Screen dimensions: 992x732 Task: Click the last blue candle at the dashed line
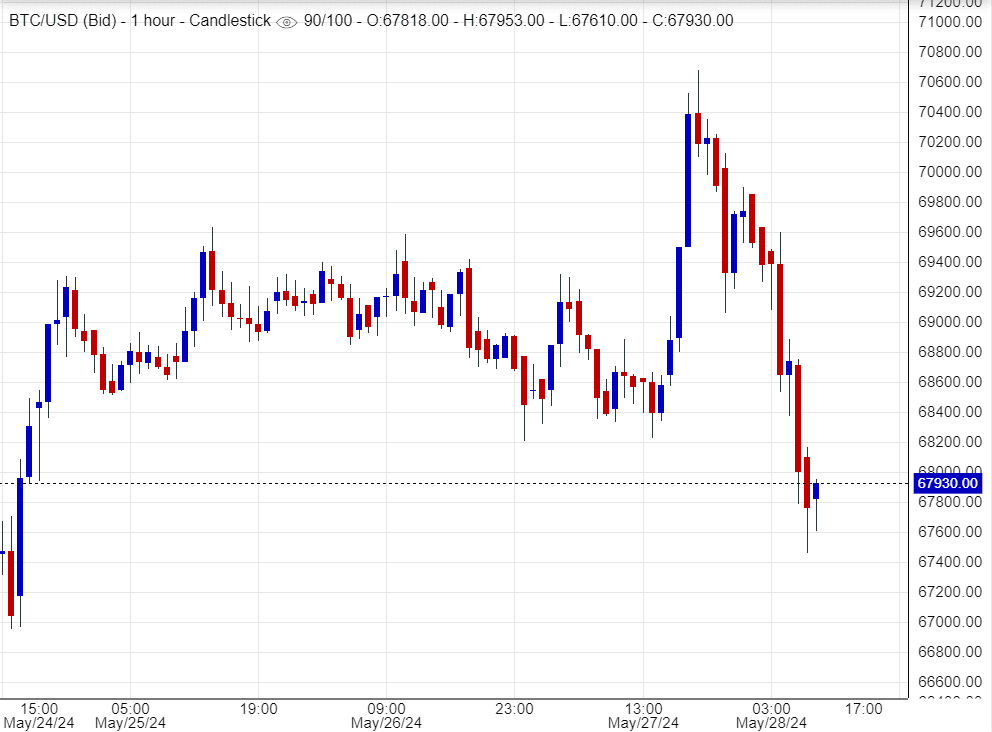tap(816, 490)
